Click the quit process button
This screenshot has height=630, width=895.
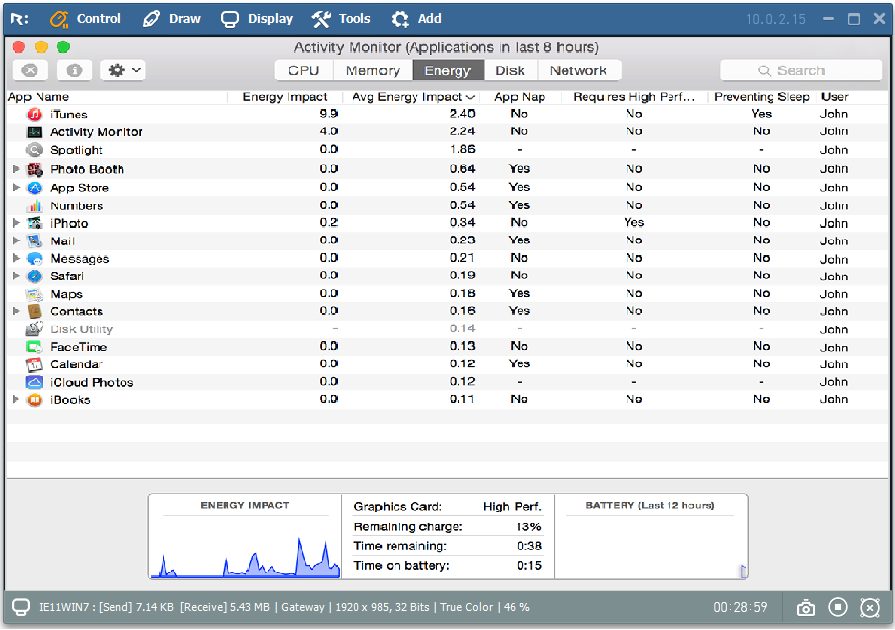(30, 70)
